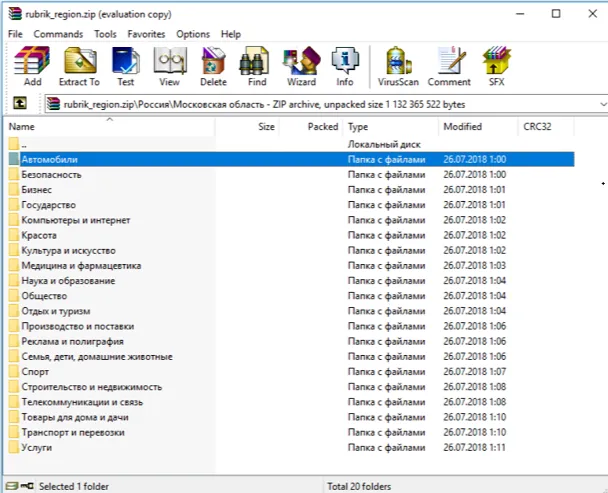Open the View file tool
Screen dimensions: 608x493
[x=169, y=66]
